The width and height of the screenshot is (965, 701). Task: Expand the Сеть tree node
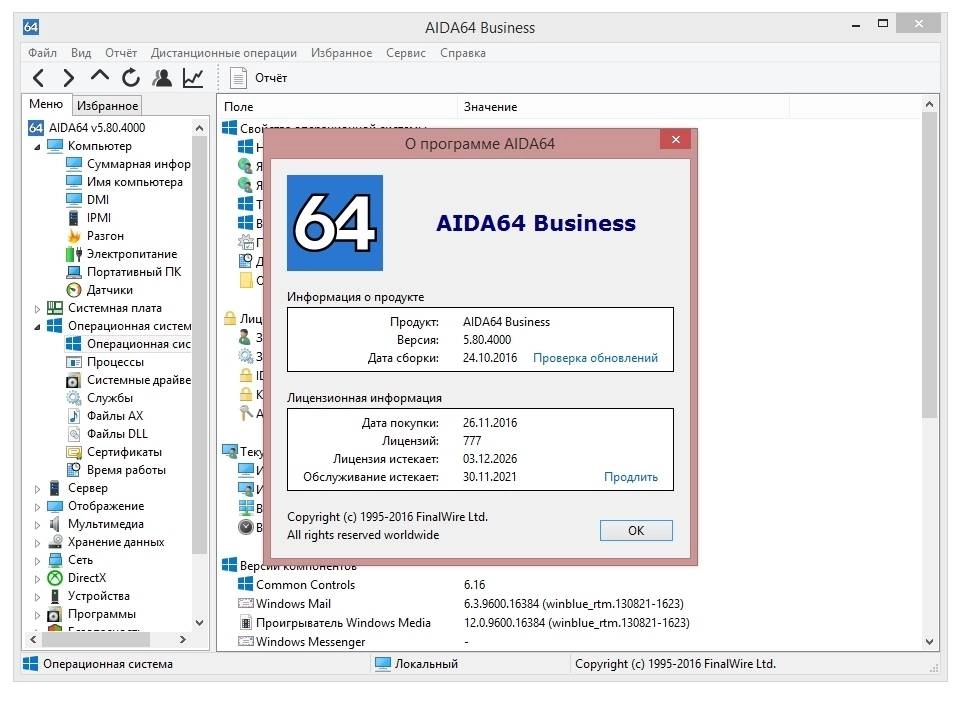(37, 561)
